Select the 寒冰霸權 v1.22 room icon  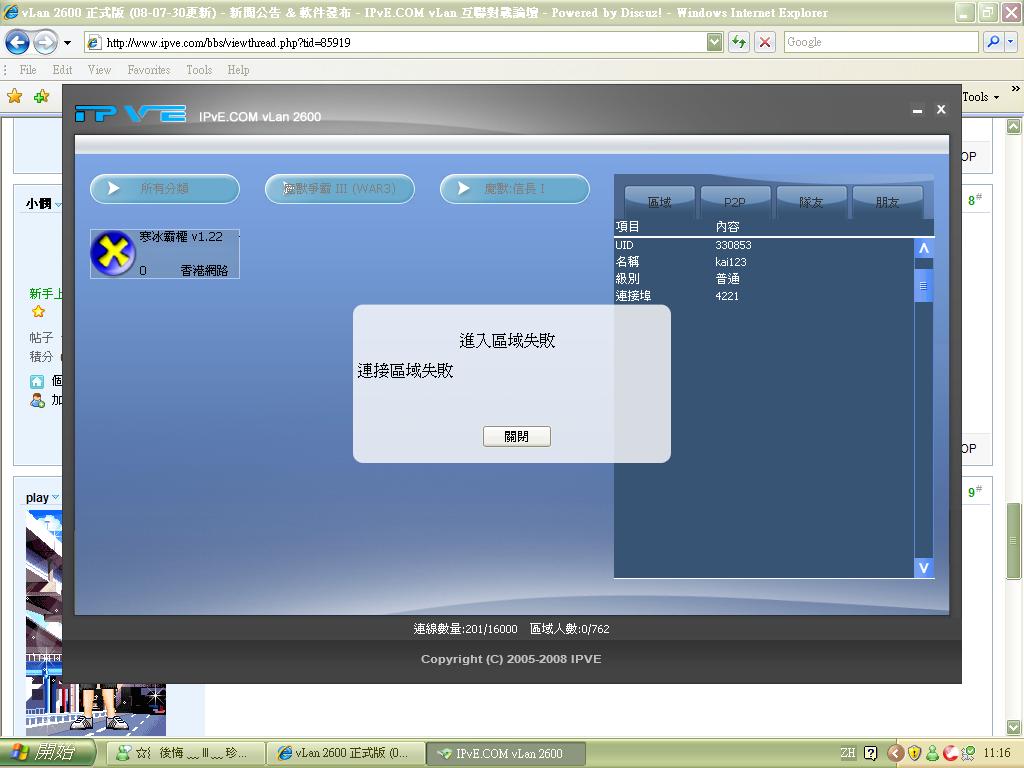pyautogui.click(x=113, y=253)
